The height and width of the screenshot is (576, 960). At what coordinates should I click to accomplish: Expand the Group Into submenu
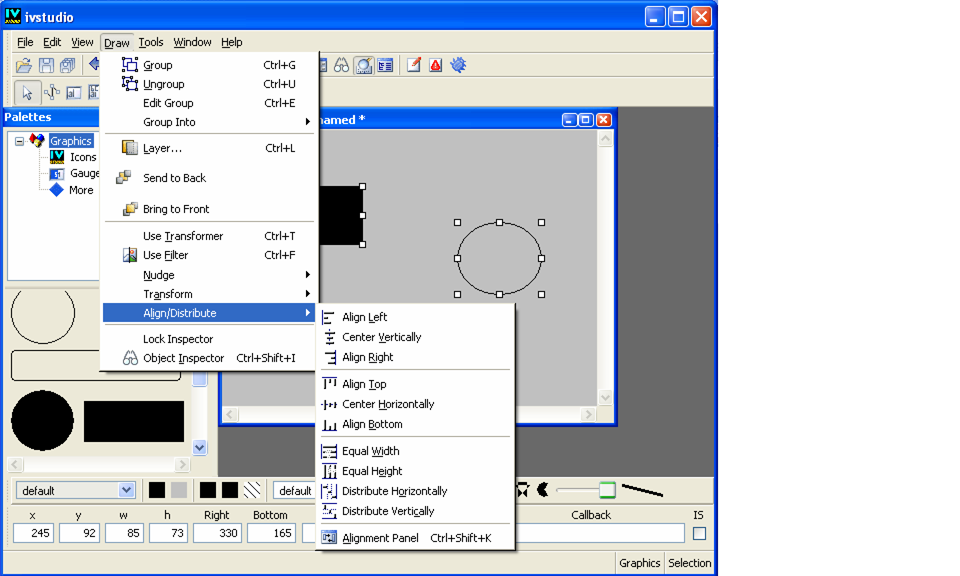pos(169,122)
